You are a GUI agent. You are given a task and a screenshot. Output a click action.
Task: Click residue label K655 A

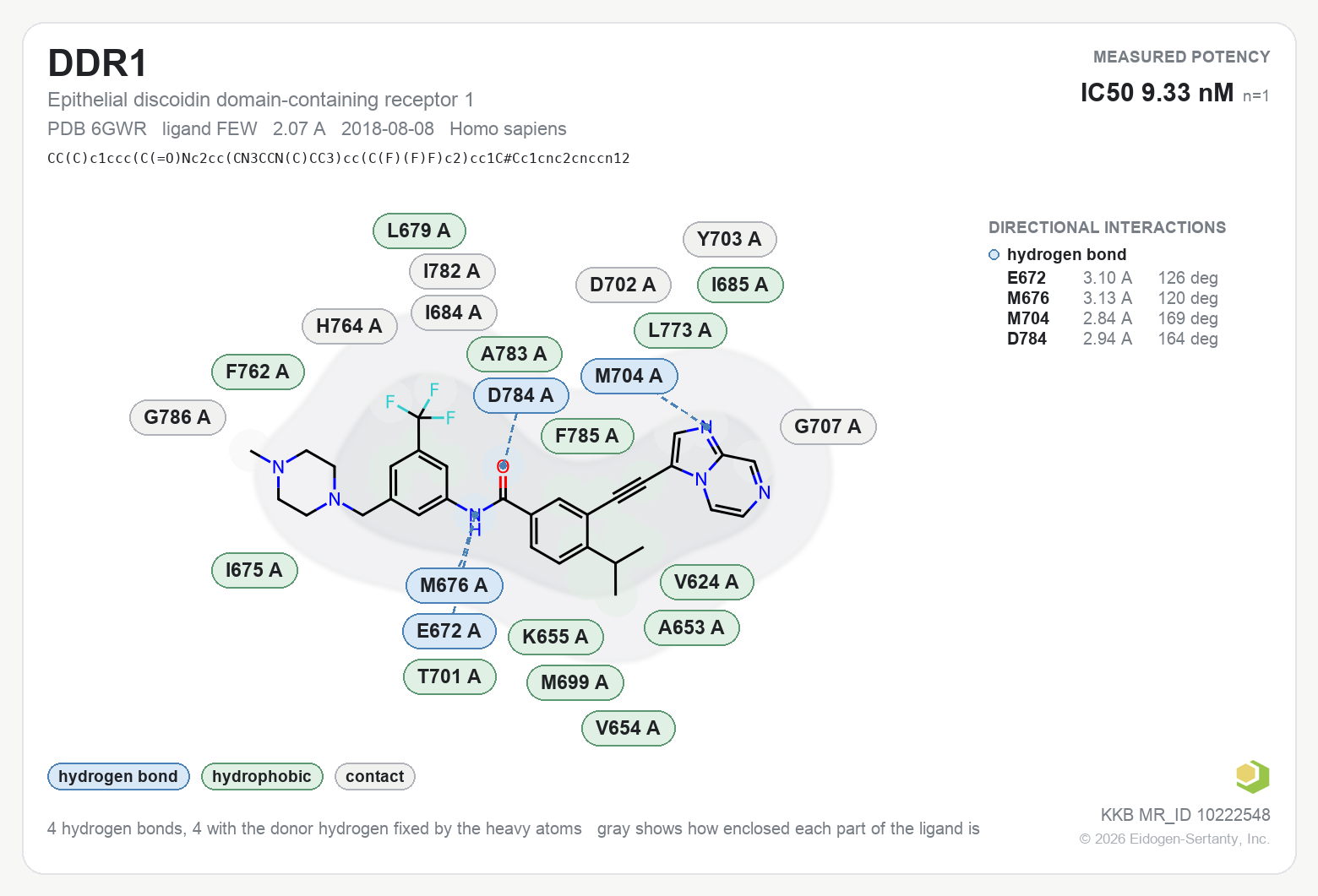tap(555, 637)
